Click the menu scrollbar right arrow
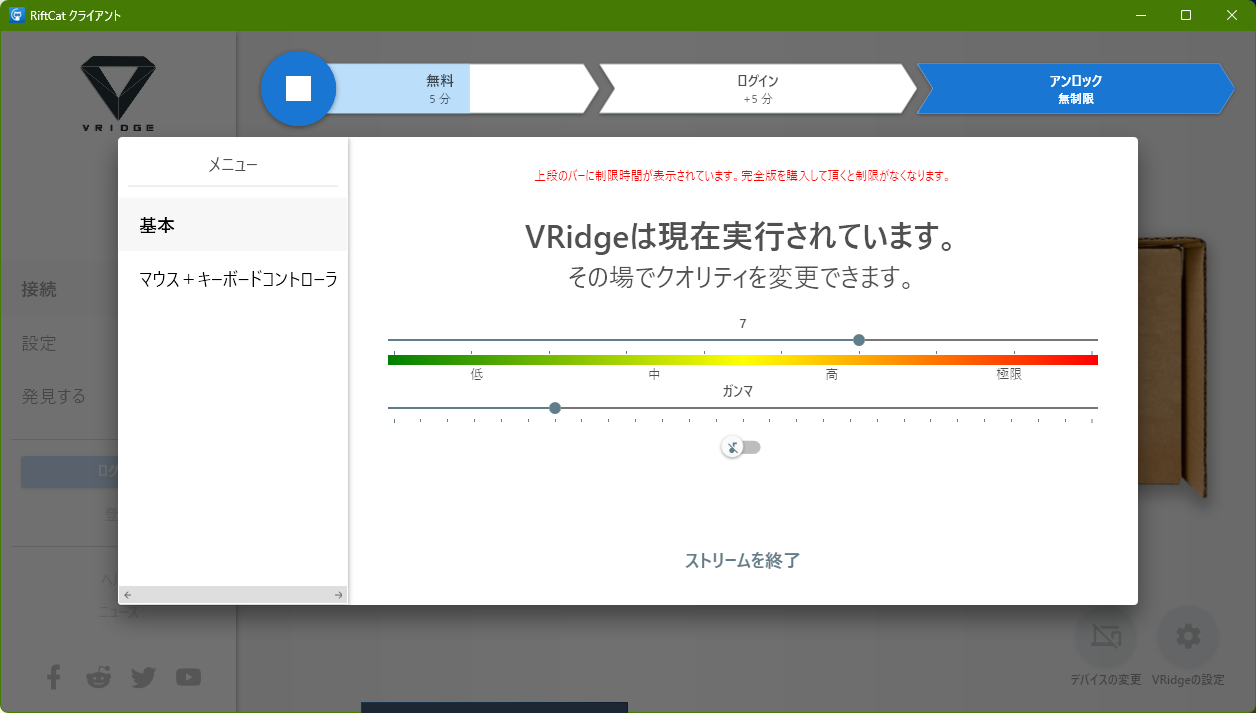 (x=339, y=595)
